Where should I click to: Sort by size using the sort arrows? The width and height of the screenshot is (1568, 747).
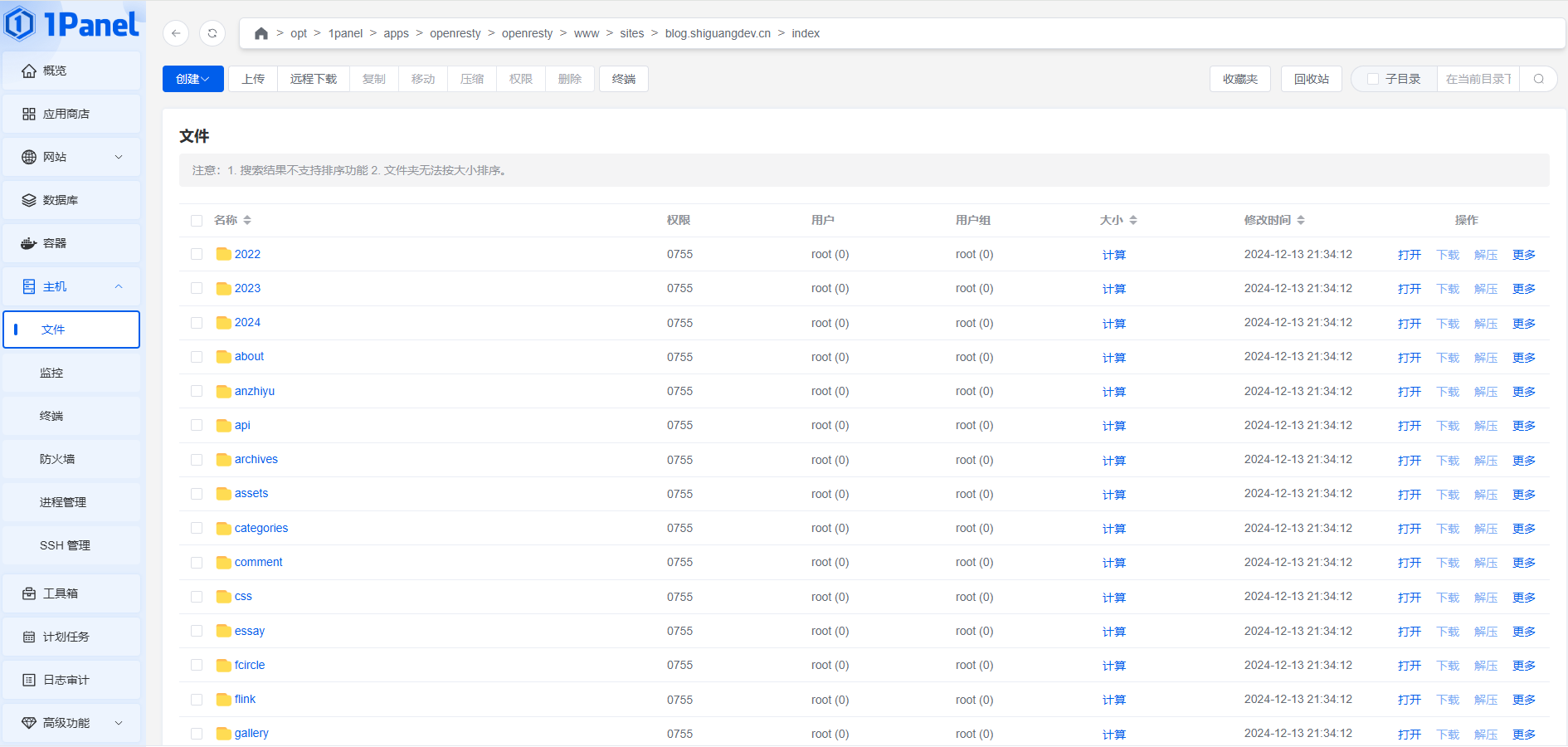click(1133, 220)
